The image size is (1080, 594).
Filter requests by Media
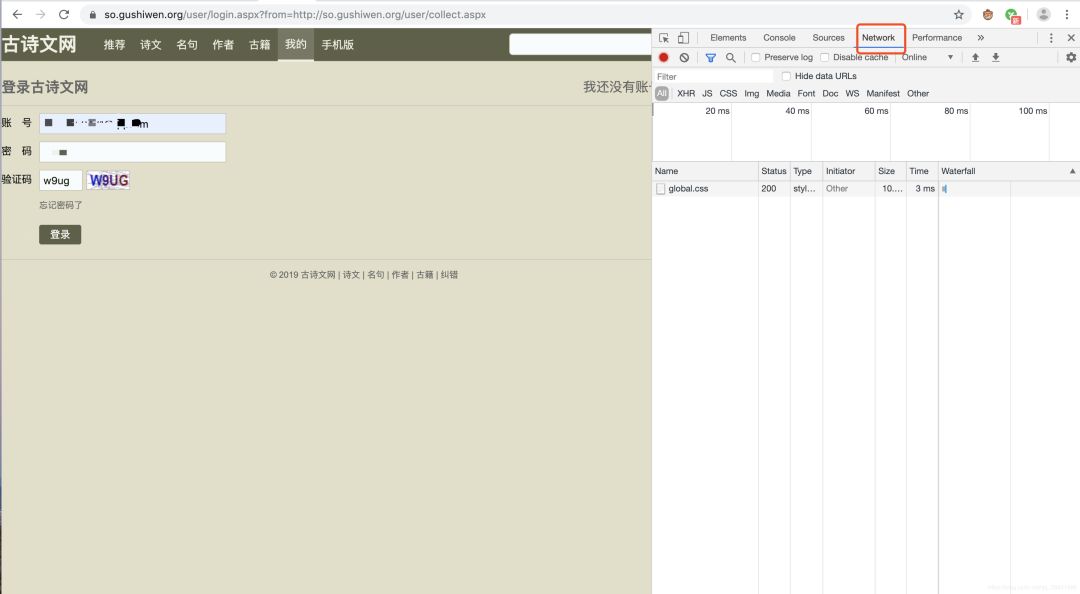tap(778, 93)
